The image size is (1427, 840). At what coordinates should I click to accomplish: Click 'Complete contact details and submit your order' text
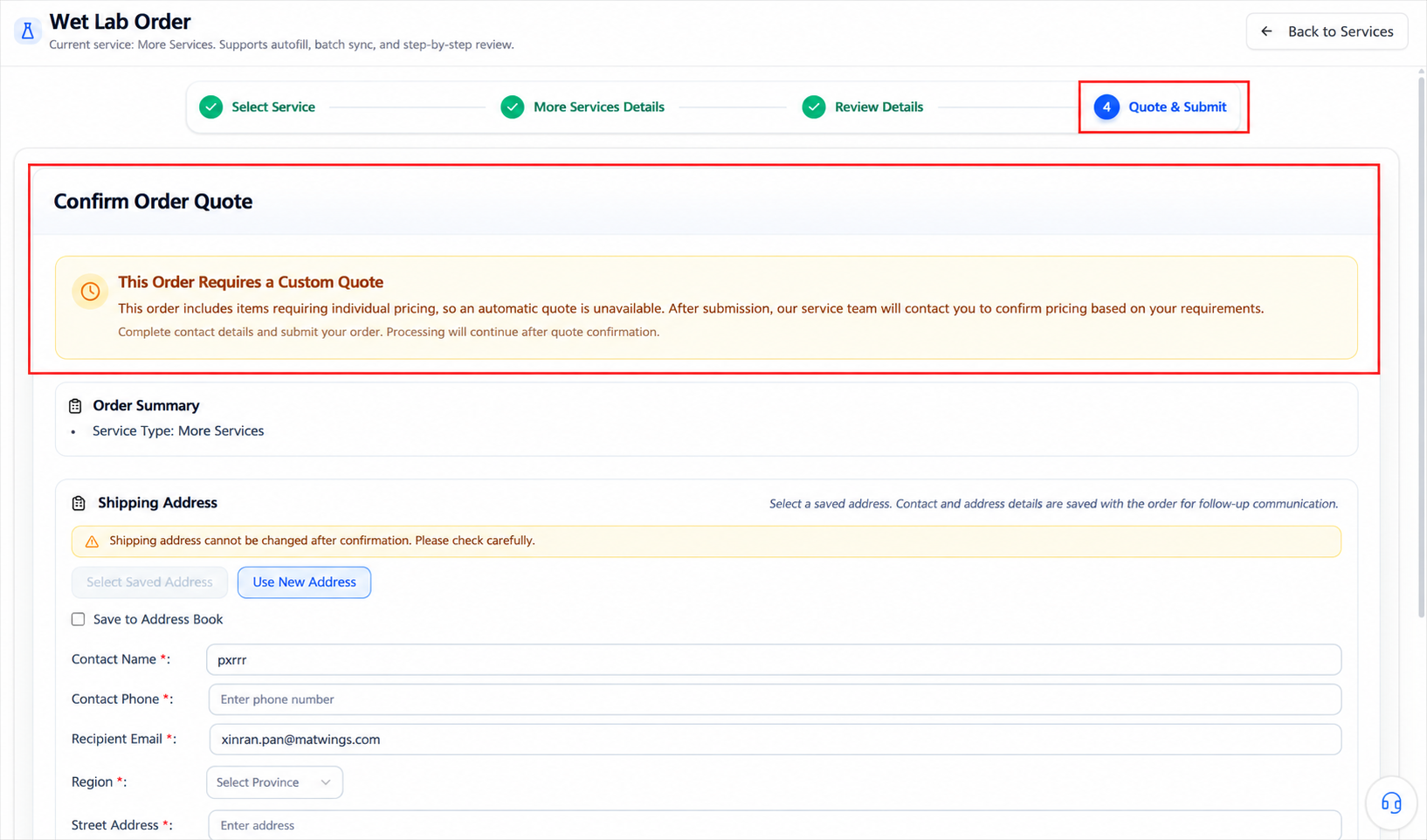pos(389,333)
